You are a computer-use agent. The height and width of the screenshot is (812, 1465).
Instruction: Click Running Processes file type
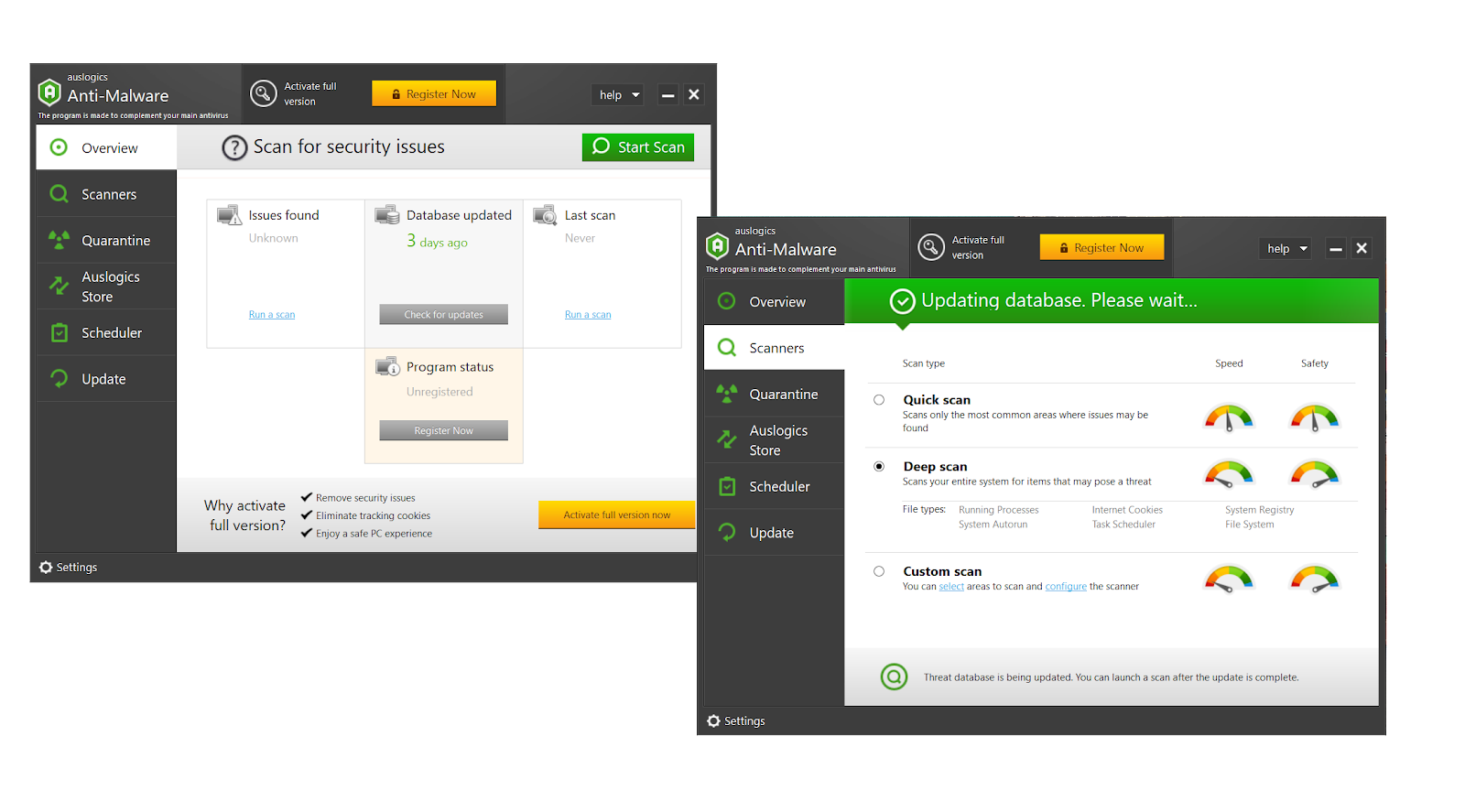coord(999,510)
